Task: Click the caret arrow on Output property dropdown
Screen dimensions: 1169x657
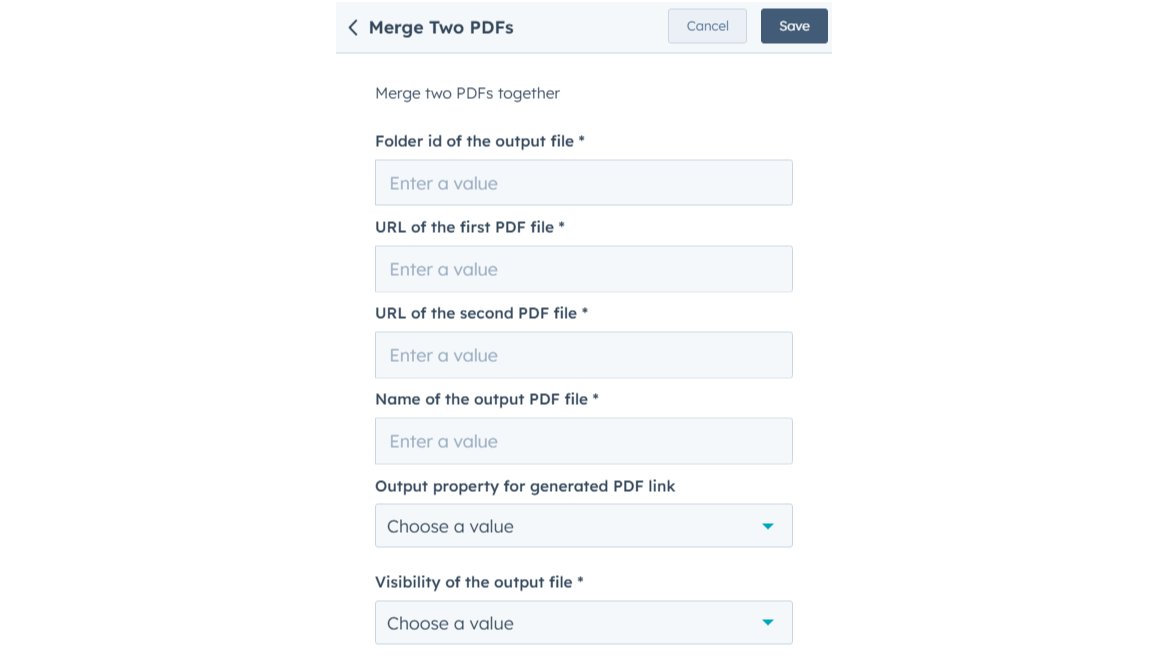Action: click(767, 526)
